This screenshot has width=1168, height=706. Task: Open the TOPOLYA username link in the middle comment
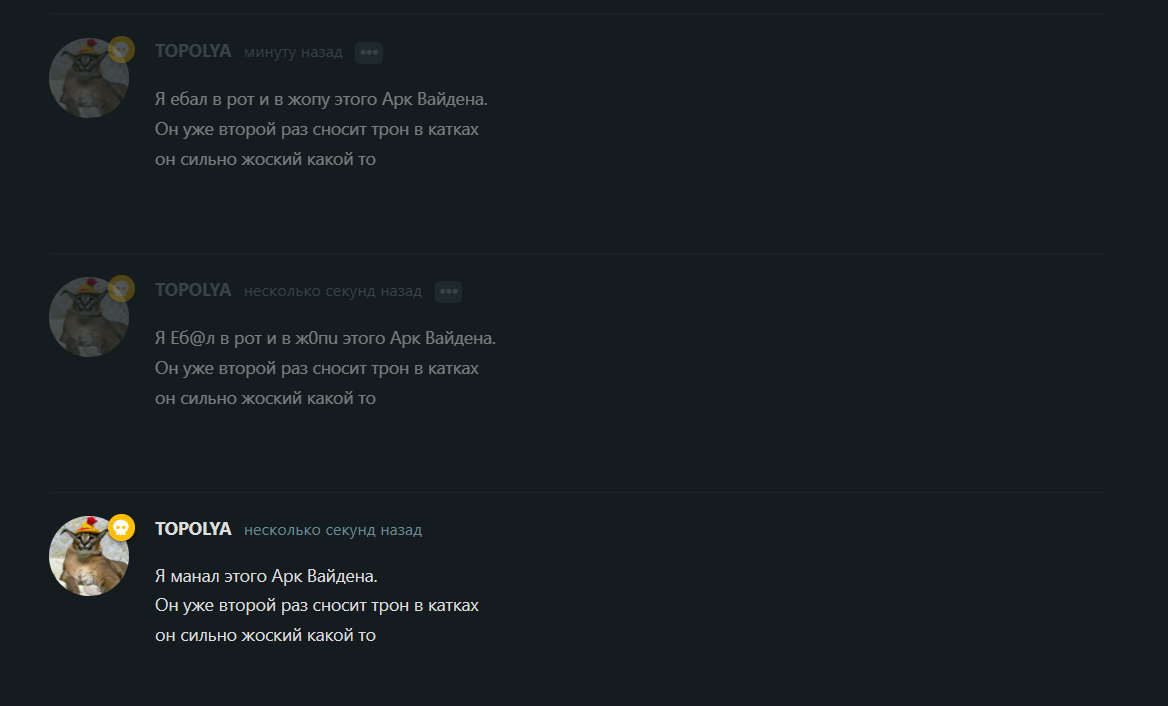click(x=193, y=290)
